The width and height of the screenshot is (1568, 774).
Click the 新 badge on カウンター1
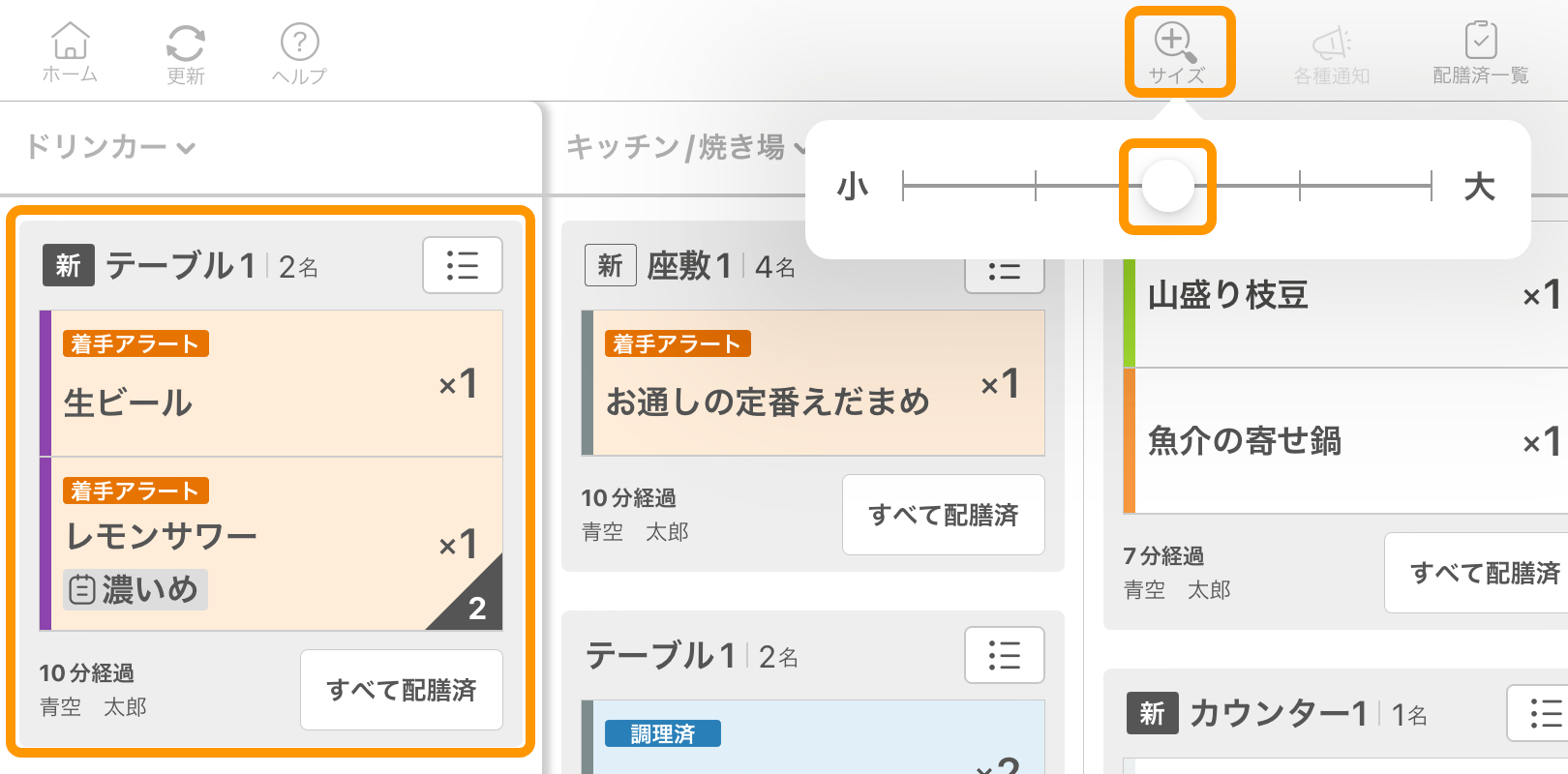point(1152,713)
